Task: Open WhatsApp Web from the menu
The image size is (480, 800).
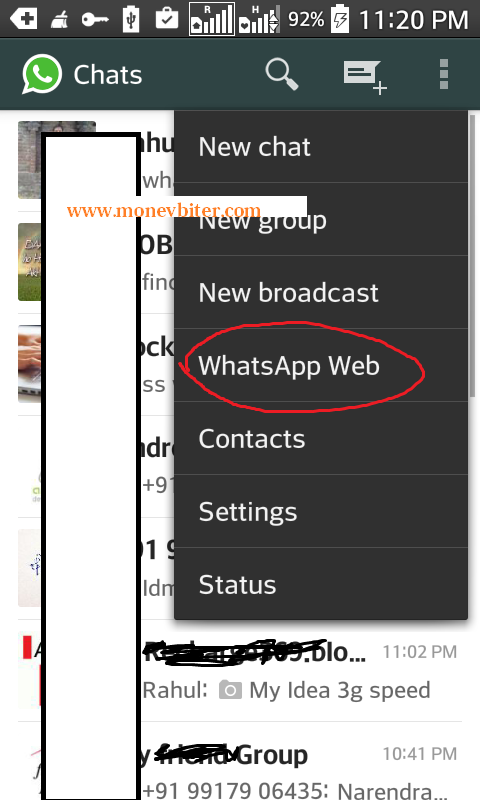Action: click(321, 365)
